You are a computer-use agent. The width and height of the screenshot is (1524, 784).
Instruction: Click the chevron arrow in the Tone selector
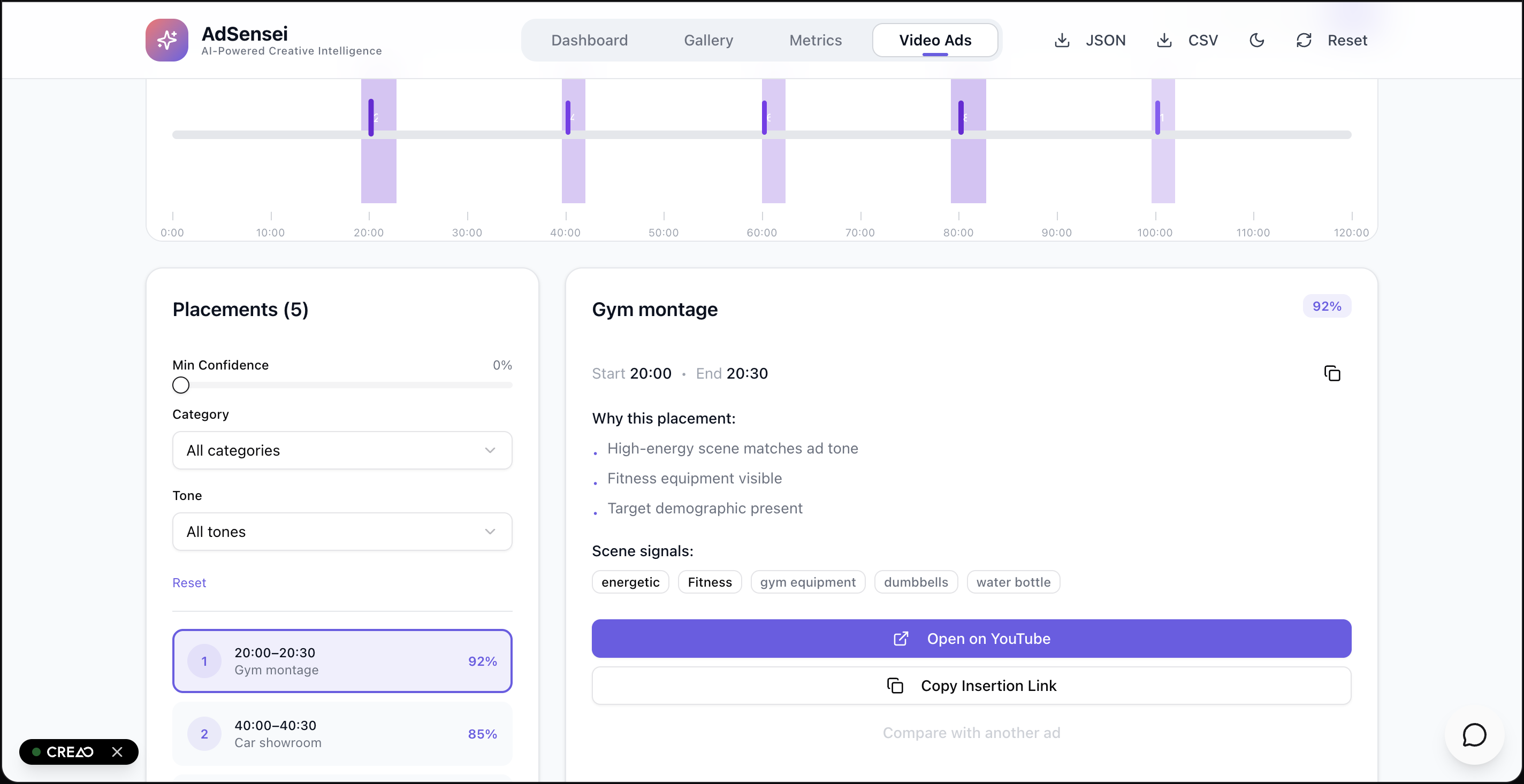pyautogui.click(x=490, y=532)
